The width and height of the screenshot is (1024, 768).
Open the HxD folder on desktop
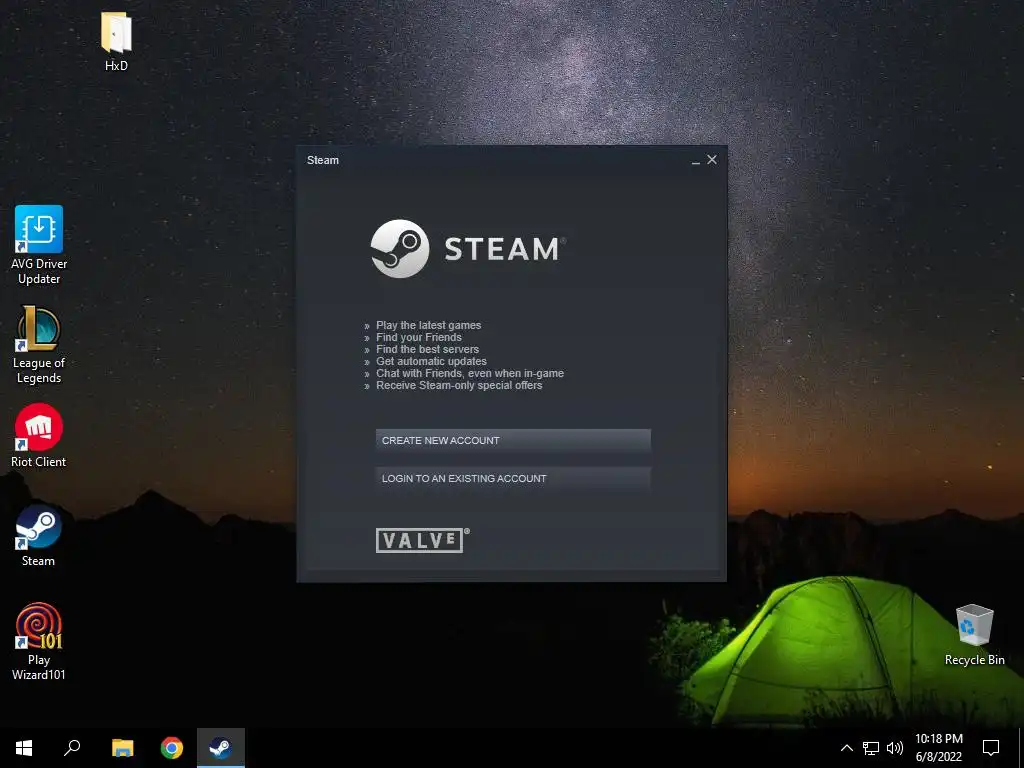(x=116, y=41)
